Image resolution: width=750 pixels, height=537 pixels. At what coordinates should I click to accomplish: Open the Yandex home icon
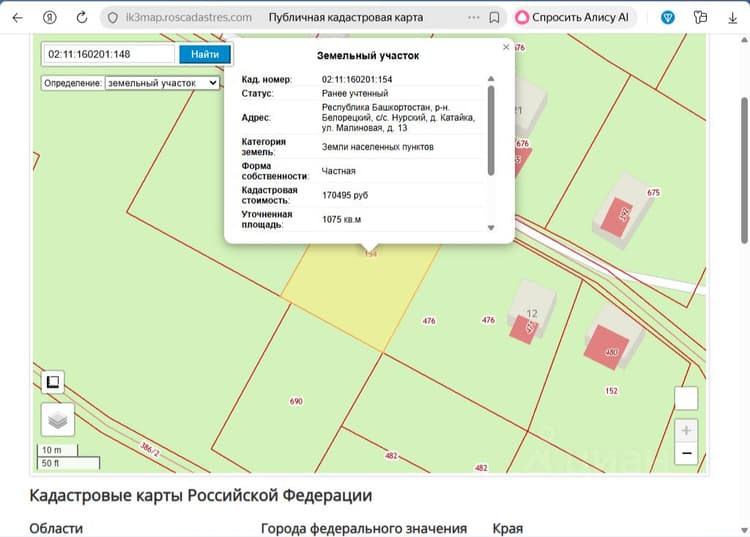(x=50, y=18)
